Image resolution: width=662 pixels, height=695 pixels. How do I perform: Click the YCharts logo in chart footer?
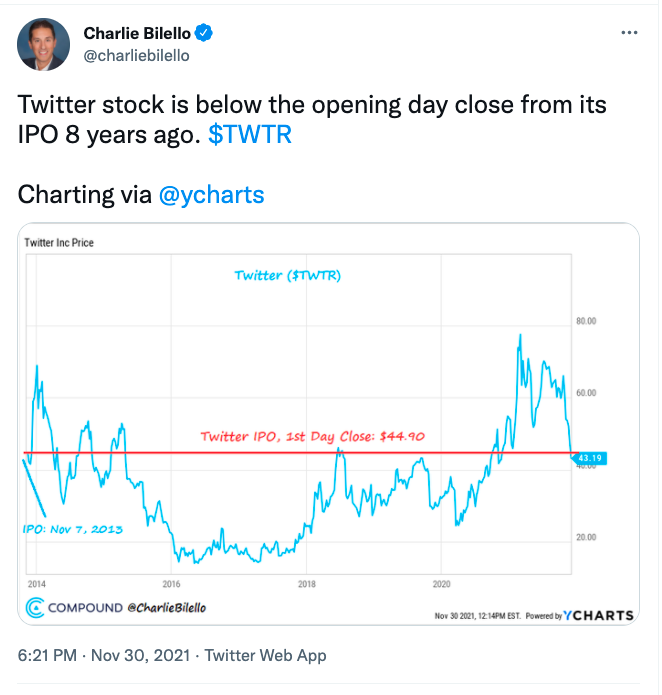[598, 615]
